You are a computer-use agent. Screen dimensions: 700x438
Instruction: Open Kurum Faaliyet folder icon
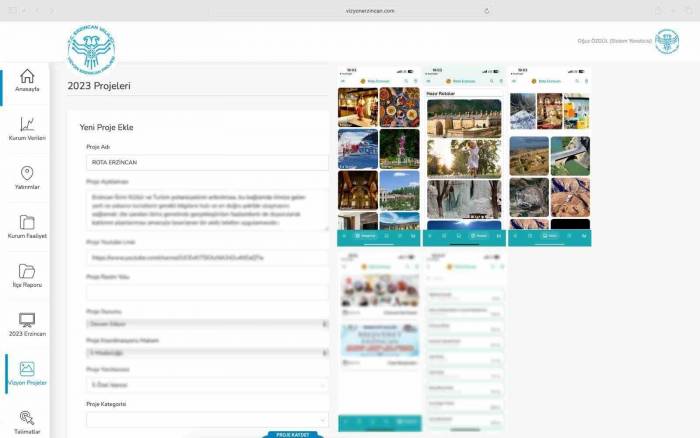[27, 223]
